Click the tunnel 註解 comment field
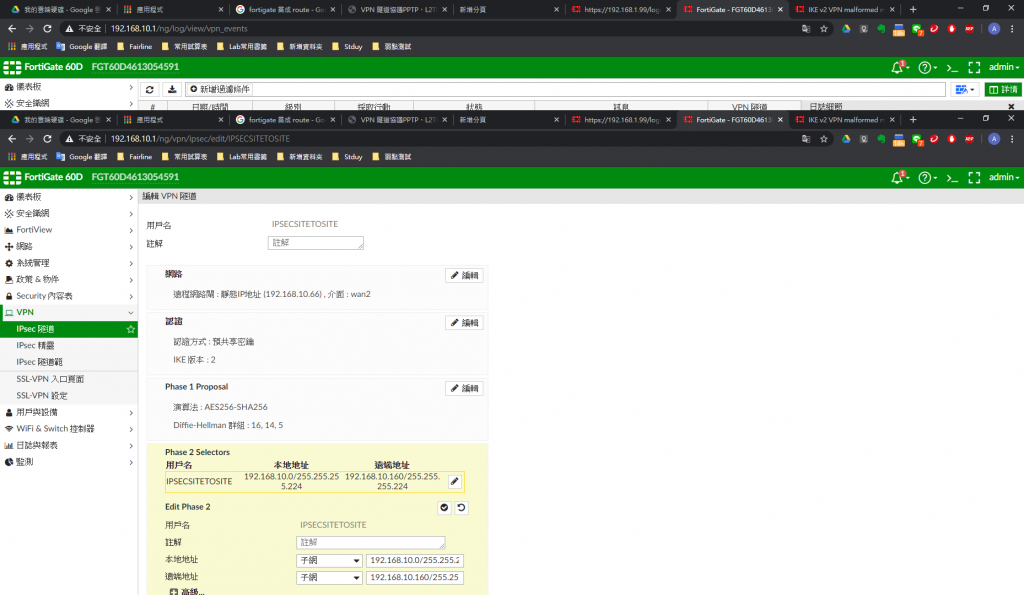 (315, 242)
